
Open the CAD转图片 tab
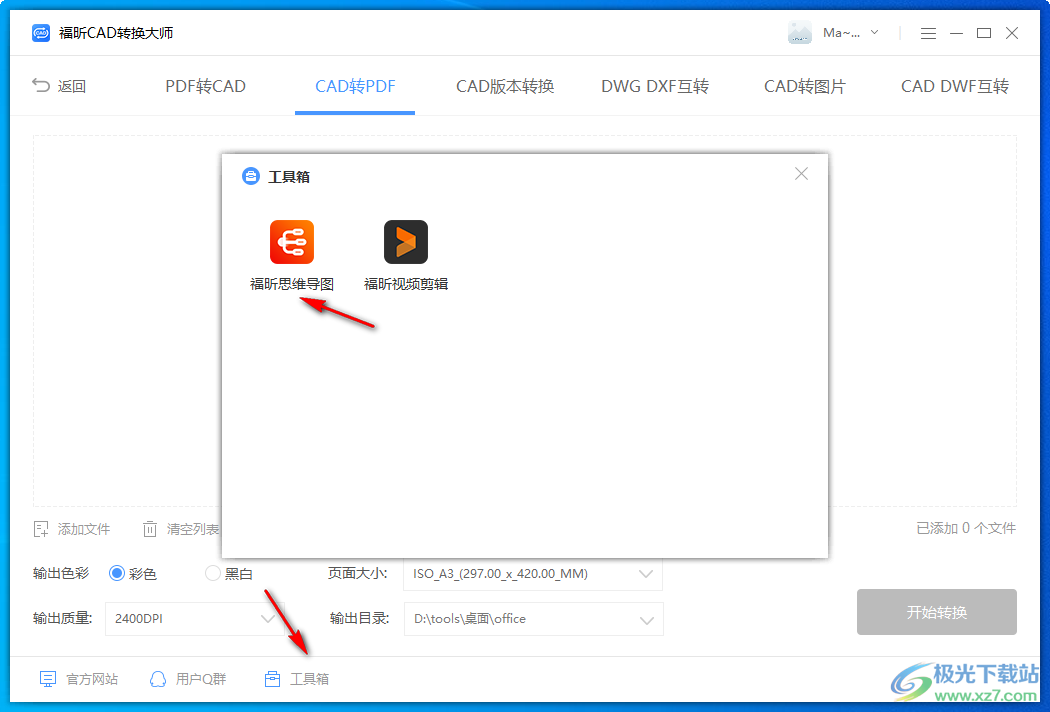(x=805, y=86)
